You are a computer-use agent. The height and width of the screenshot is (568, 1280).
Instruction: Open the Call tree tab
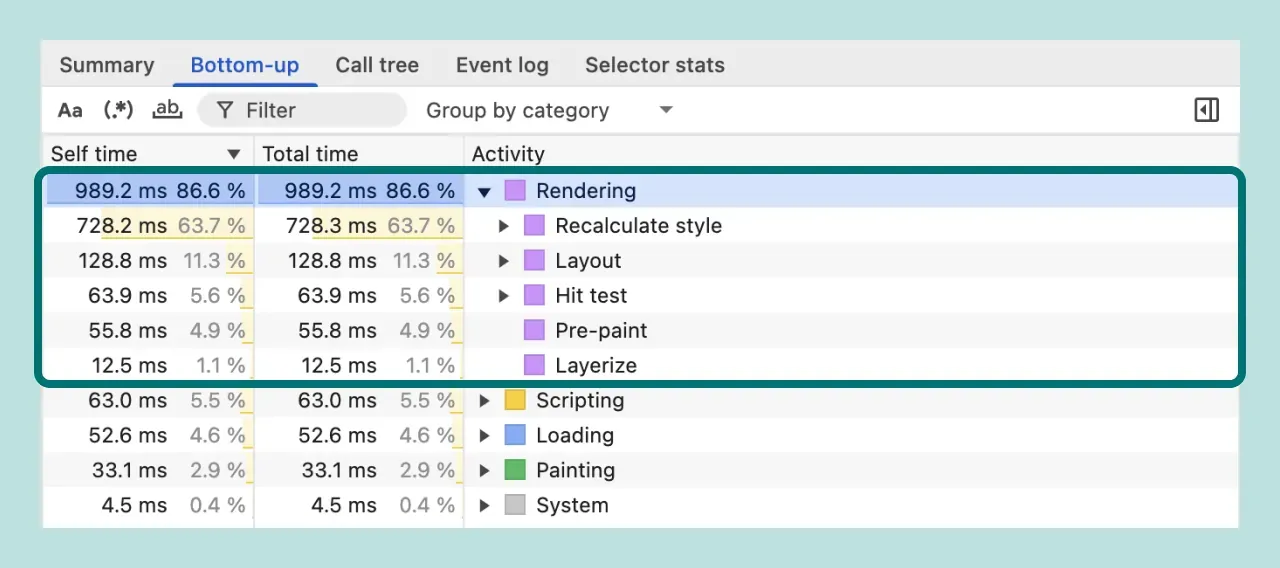point(377,66)
